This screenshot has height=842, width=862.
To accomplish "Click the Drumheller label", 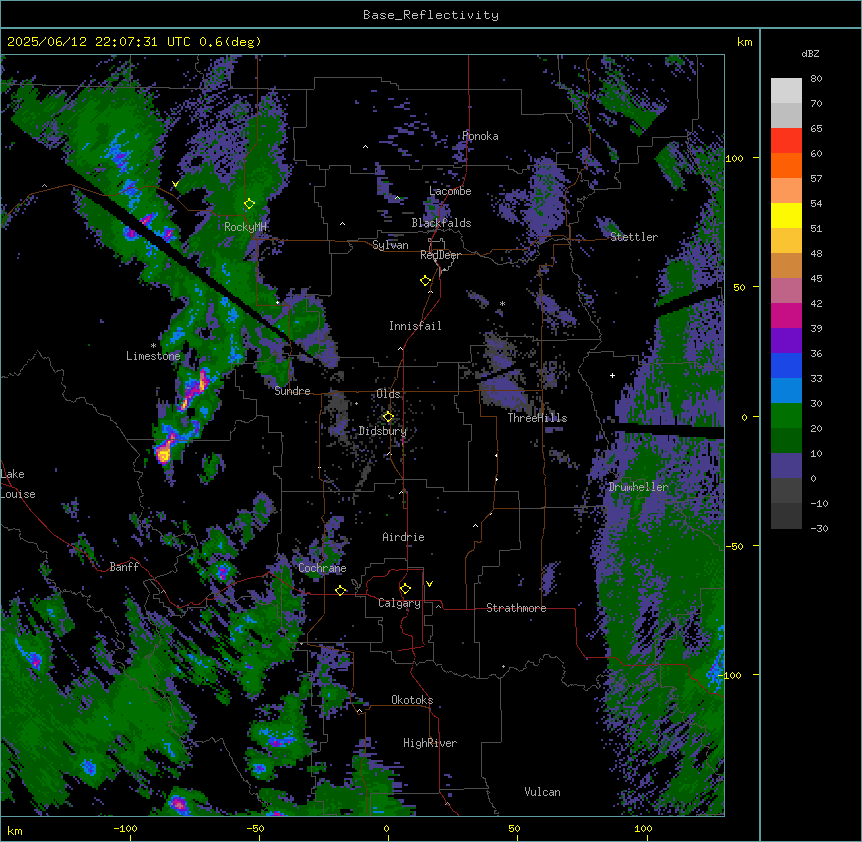I will pyautogui.click(x=638, y=487).
